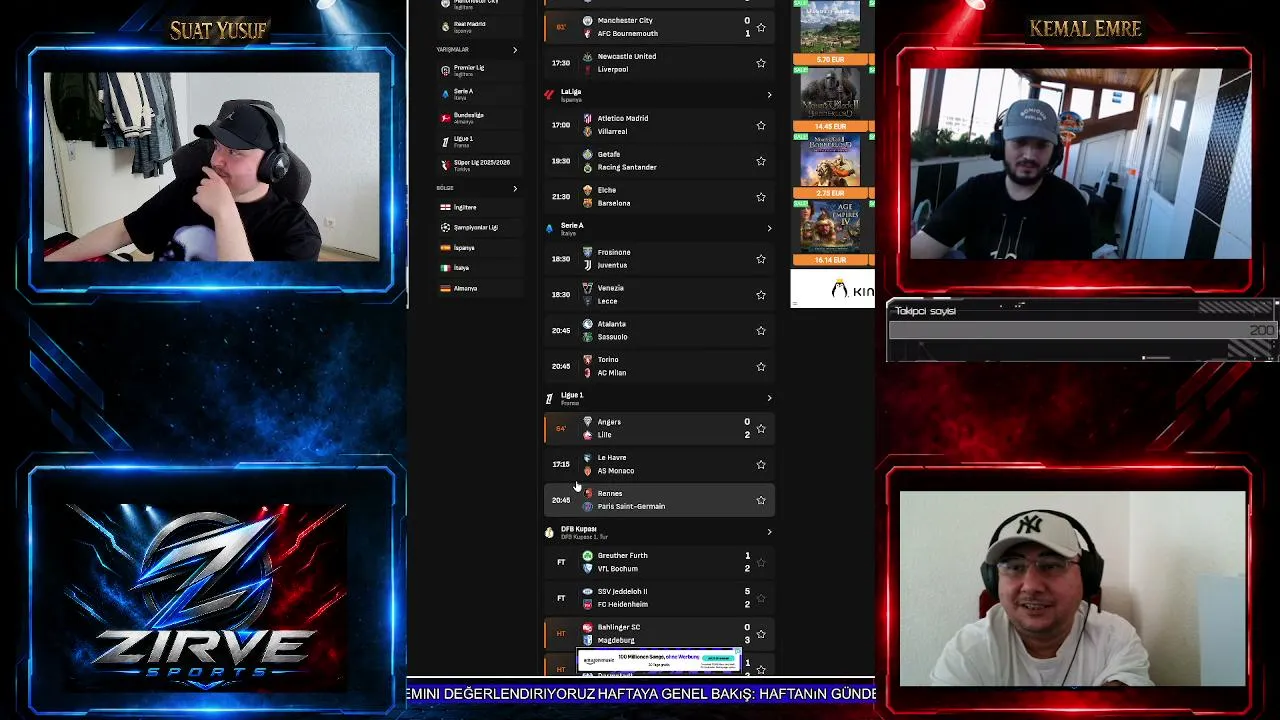This screenshot has height=720, width=1280.
Task: Click the Torino vs AC Milan 20:45 kickoff time
Action: pos(561,366)
